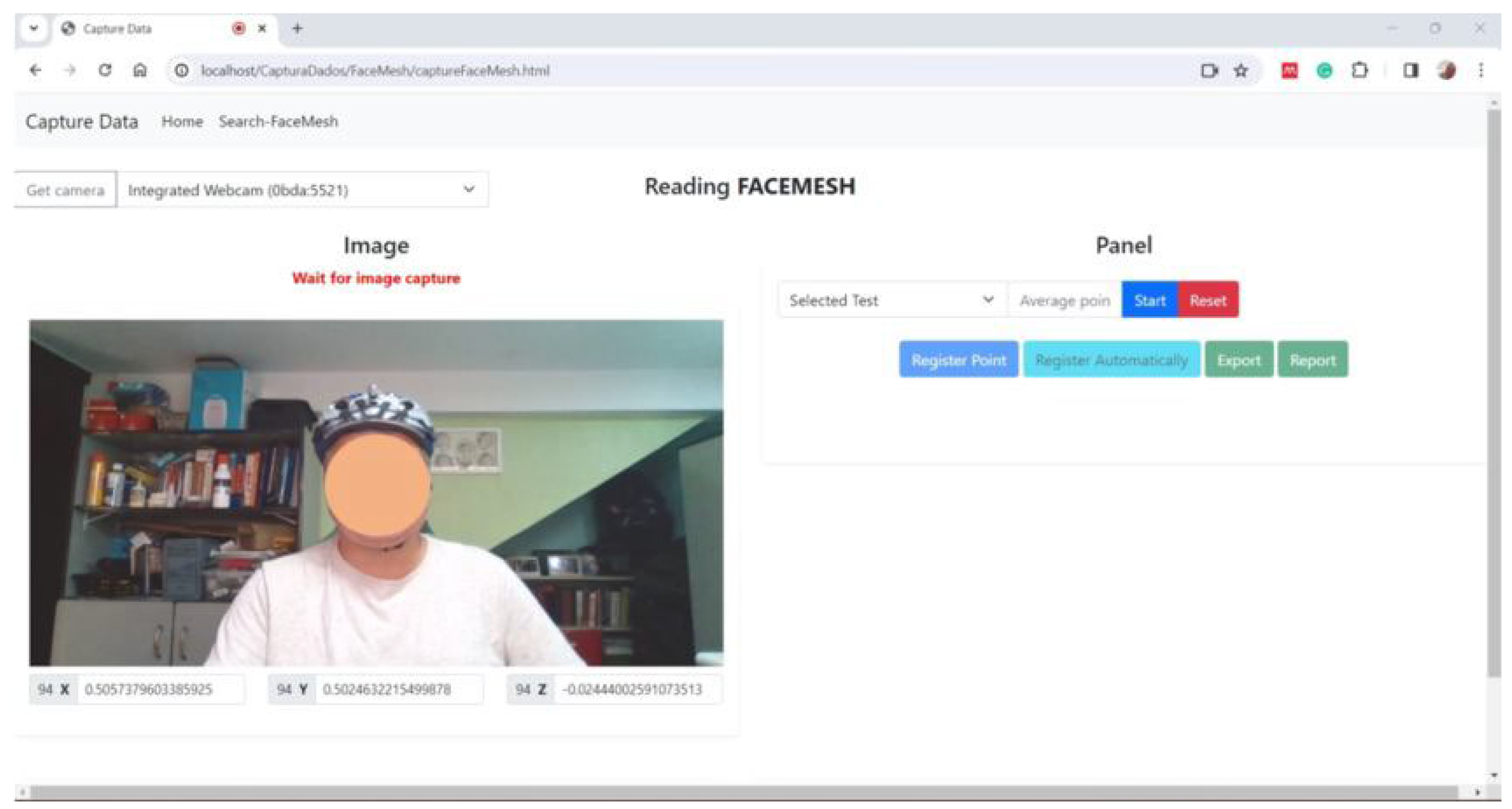The image size is (1512, 809).
Task: Open the extensions puzzle icon
Action: pyautogui.click(x=1359, y=70)
